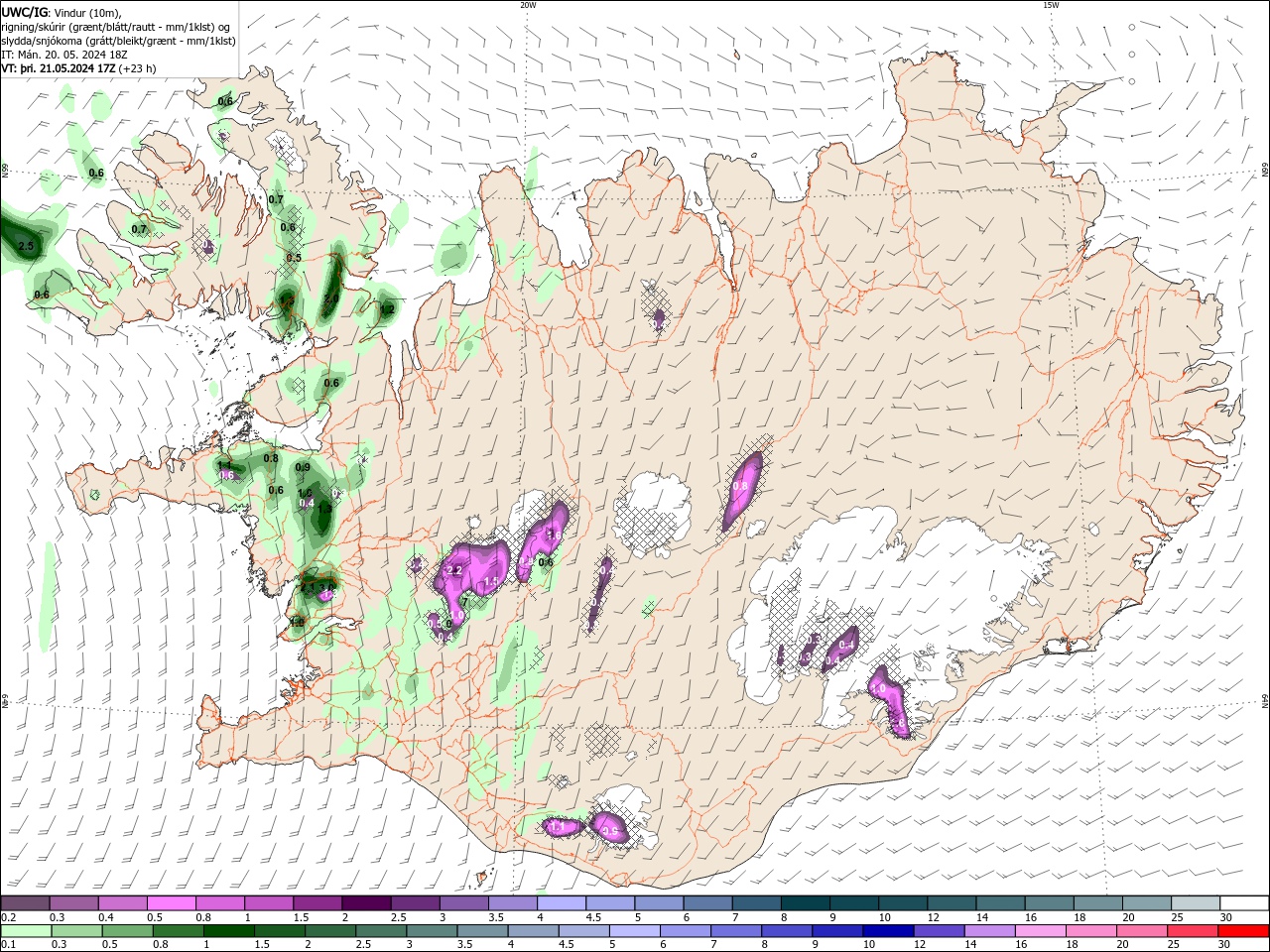Click the 2.5 value on the far-west green blob

26,246
